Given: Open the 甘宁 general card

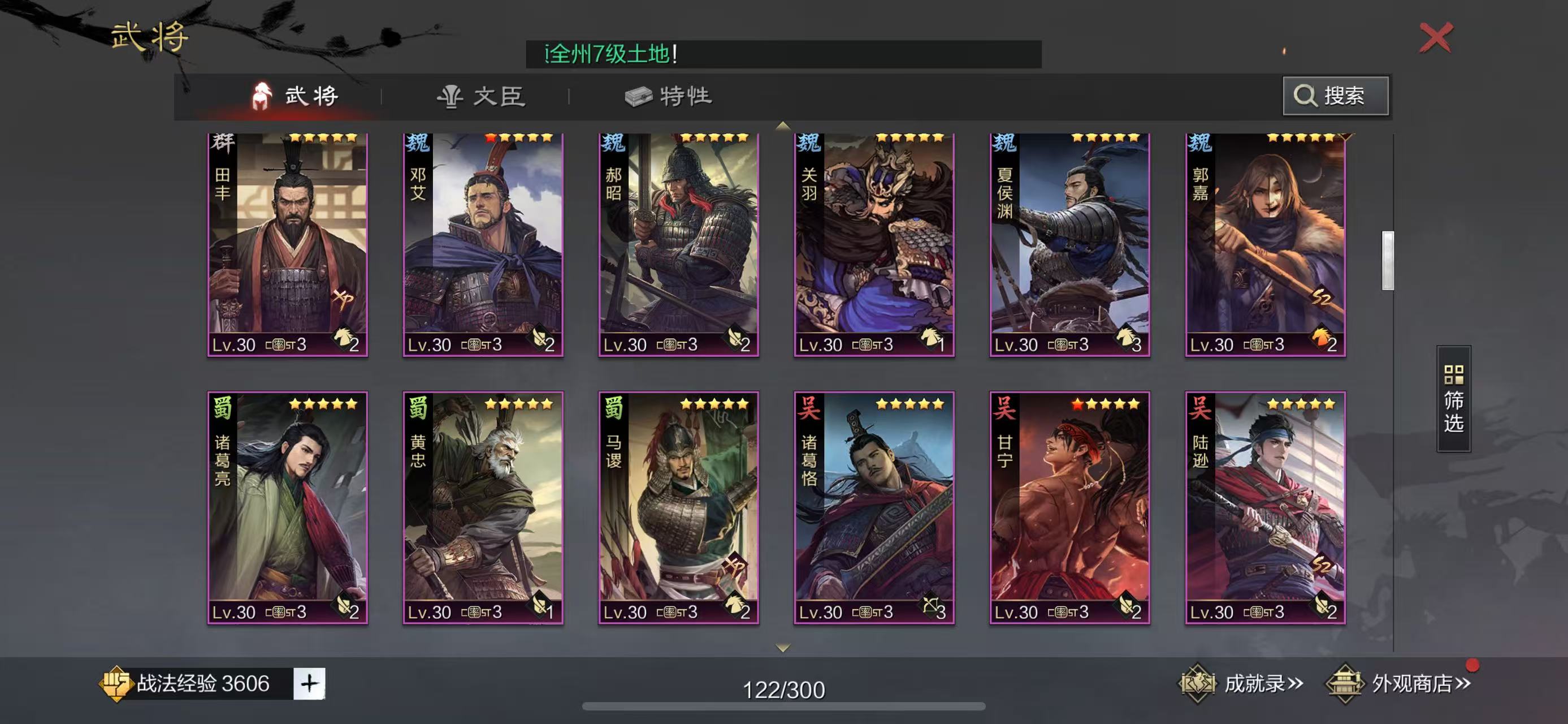Looking at the screenshot, I should pos(1069,508).
